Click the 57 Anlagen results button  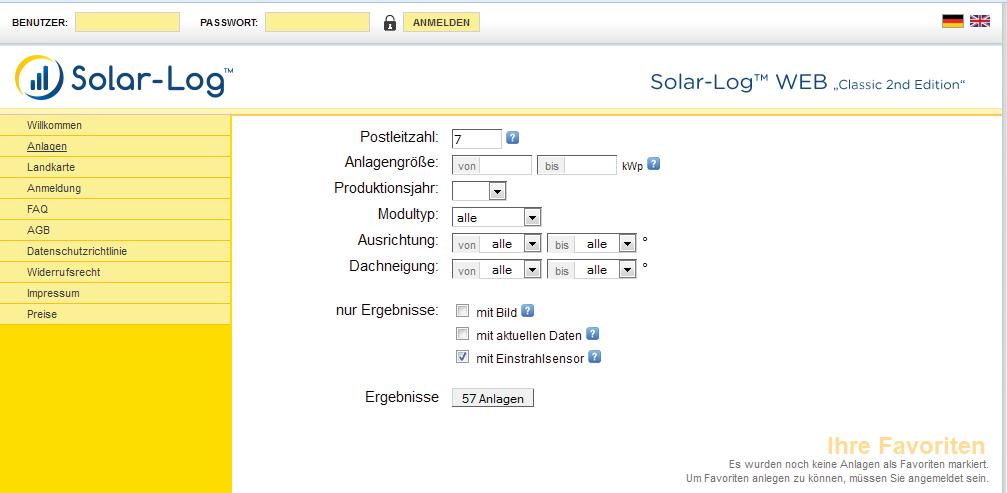(493, 398)
